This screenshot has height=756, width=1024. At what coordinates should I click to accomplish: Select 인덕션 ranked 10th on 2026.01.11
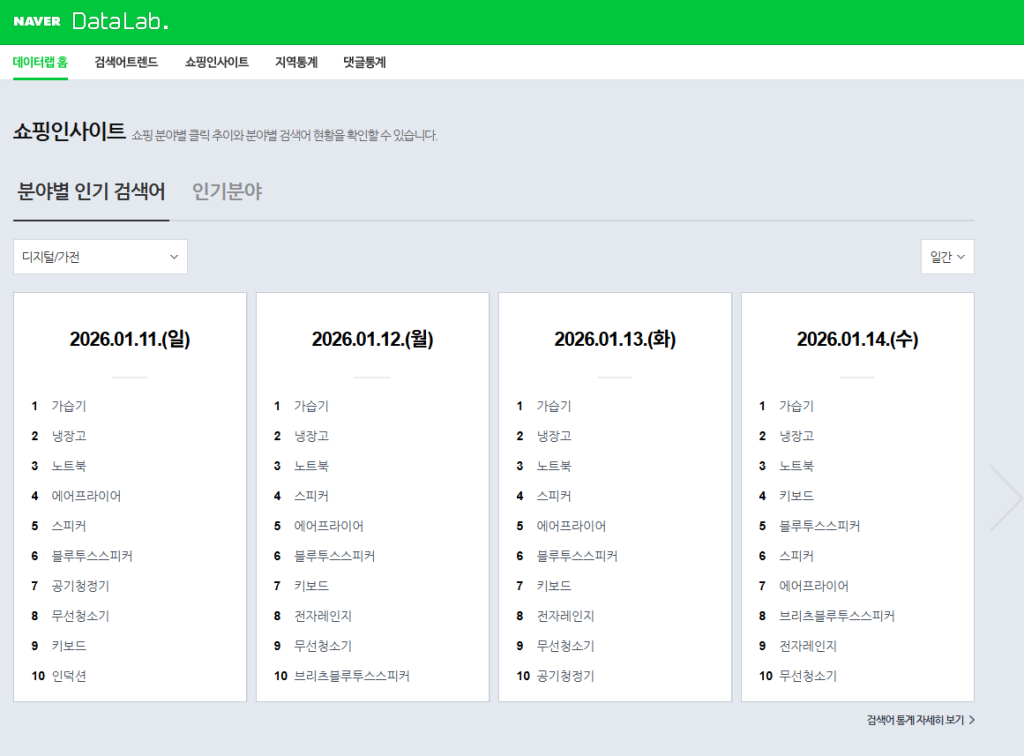click(x=69, y=676)
